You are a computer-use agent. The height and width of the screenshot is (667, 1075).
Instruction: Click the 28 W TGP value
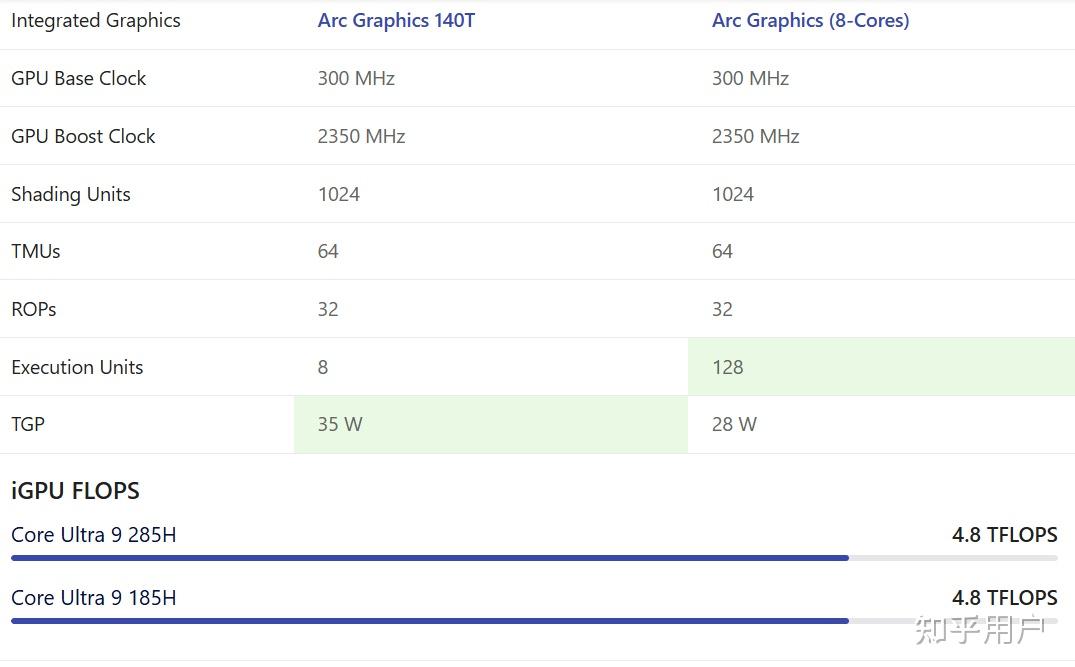point(734,424)
